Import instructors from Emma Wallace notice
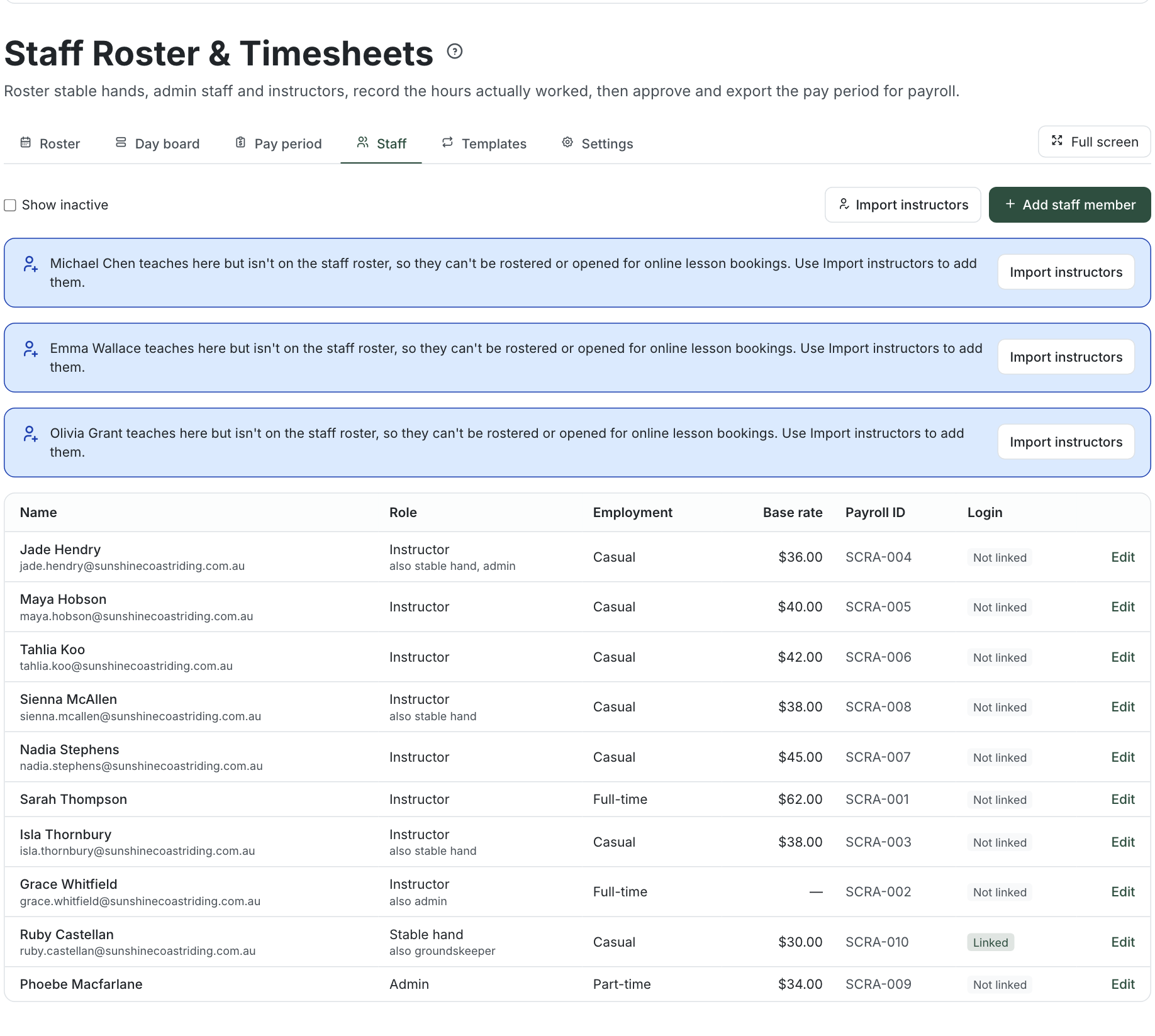Image resolution: width=1155 pixels, height=1036 pixels. (x=1066, y=357)
